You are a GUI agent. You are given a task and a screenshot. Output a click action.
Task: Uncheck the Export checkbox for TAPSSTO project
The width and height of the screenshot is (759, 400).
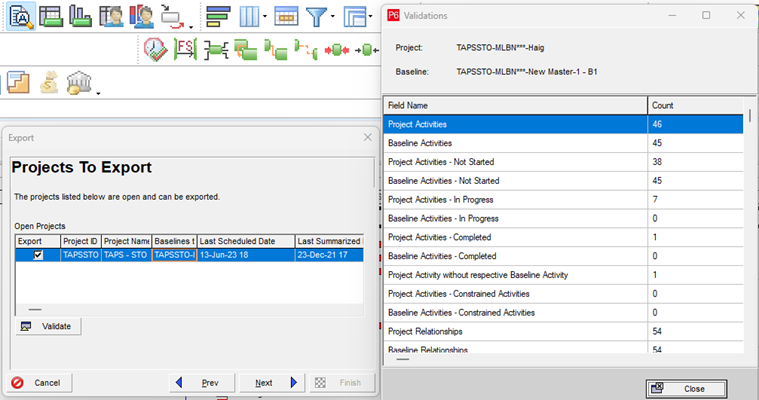point(38,255)
